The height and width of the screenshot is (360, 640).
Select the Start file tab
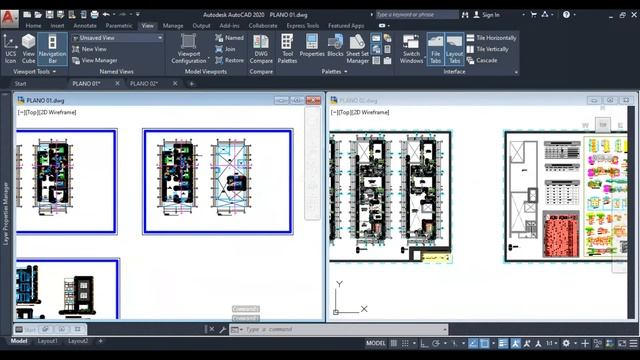(20, 84)
